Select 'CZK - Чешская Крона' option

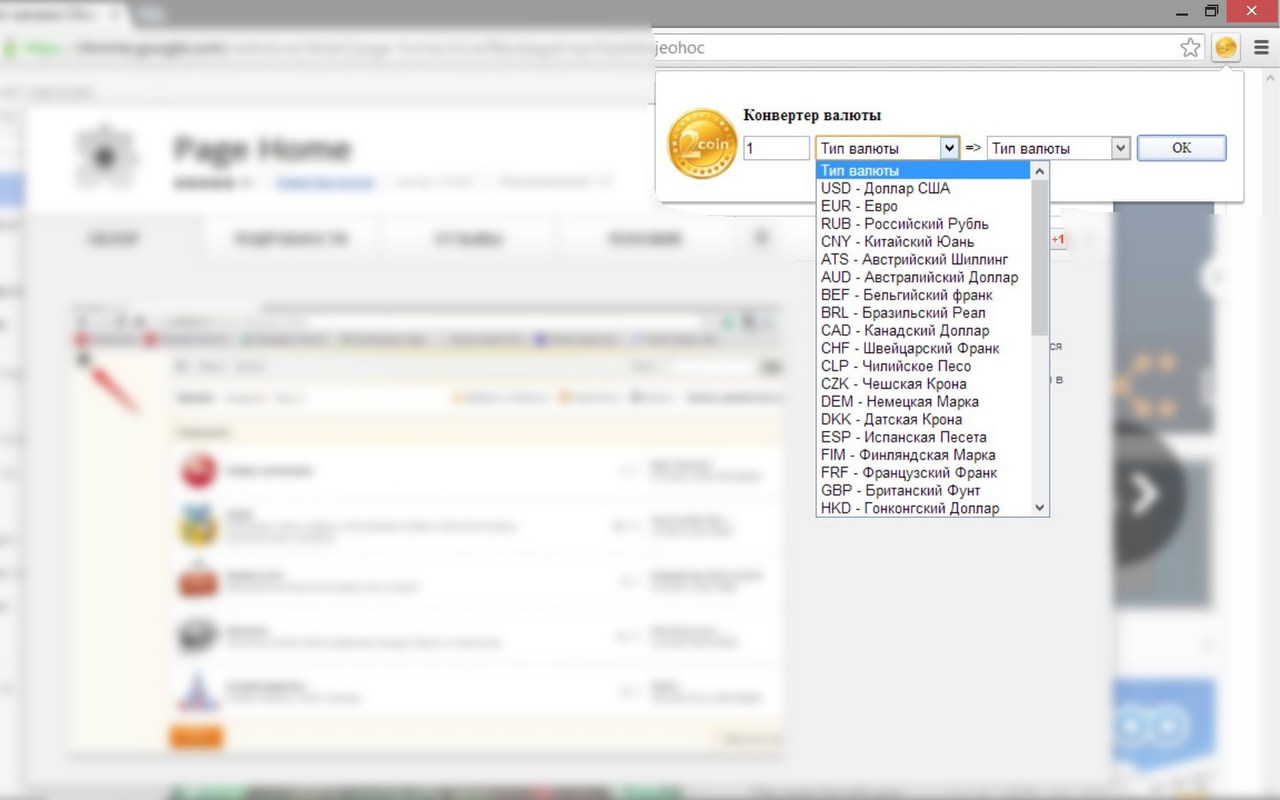pos(924,384)
